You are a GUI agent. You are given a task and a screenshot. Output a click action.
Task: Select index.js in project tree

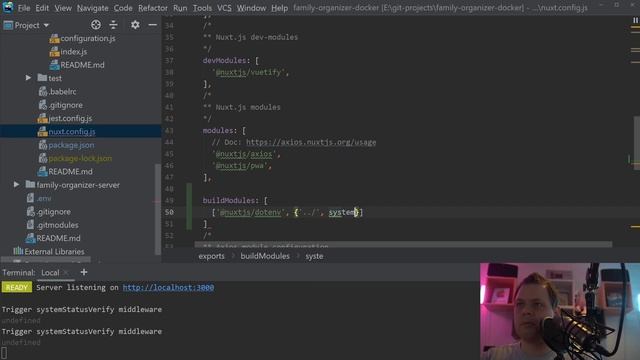[73, 52]
